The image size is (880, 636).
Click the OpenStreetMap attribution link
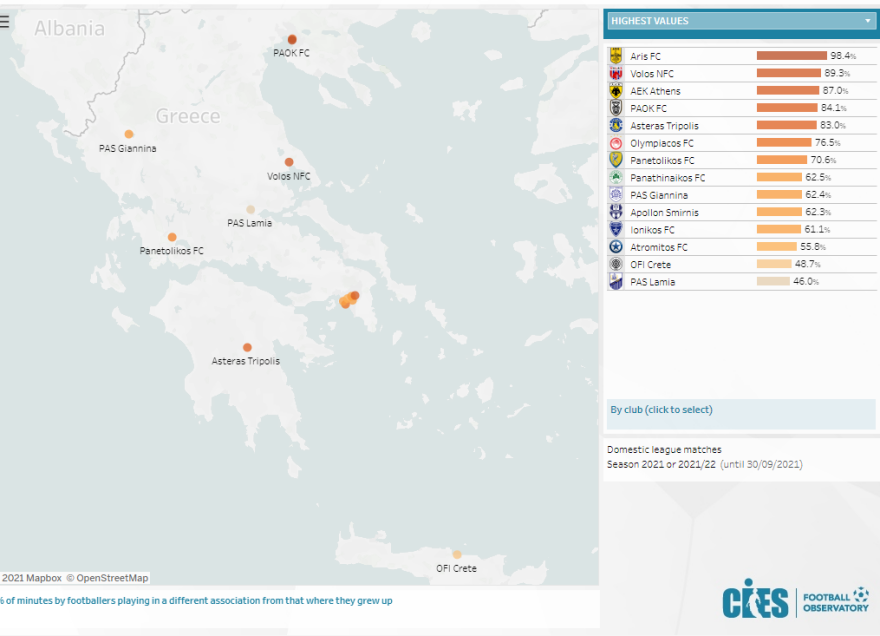click(x=112, y=578)
